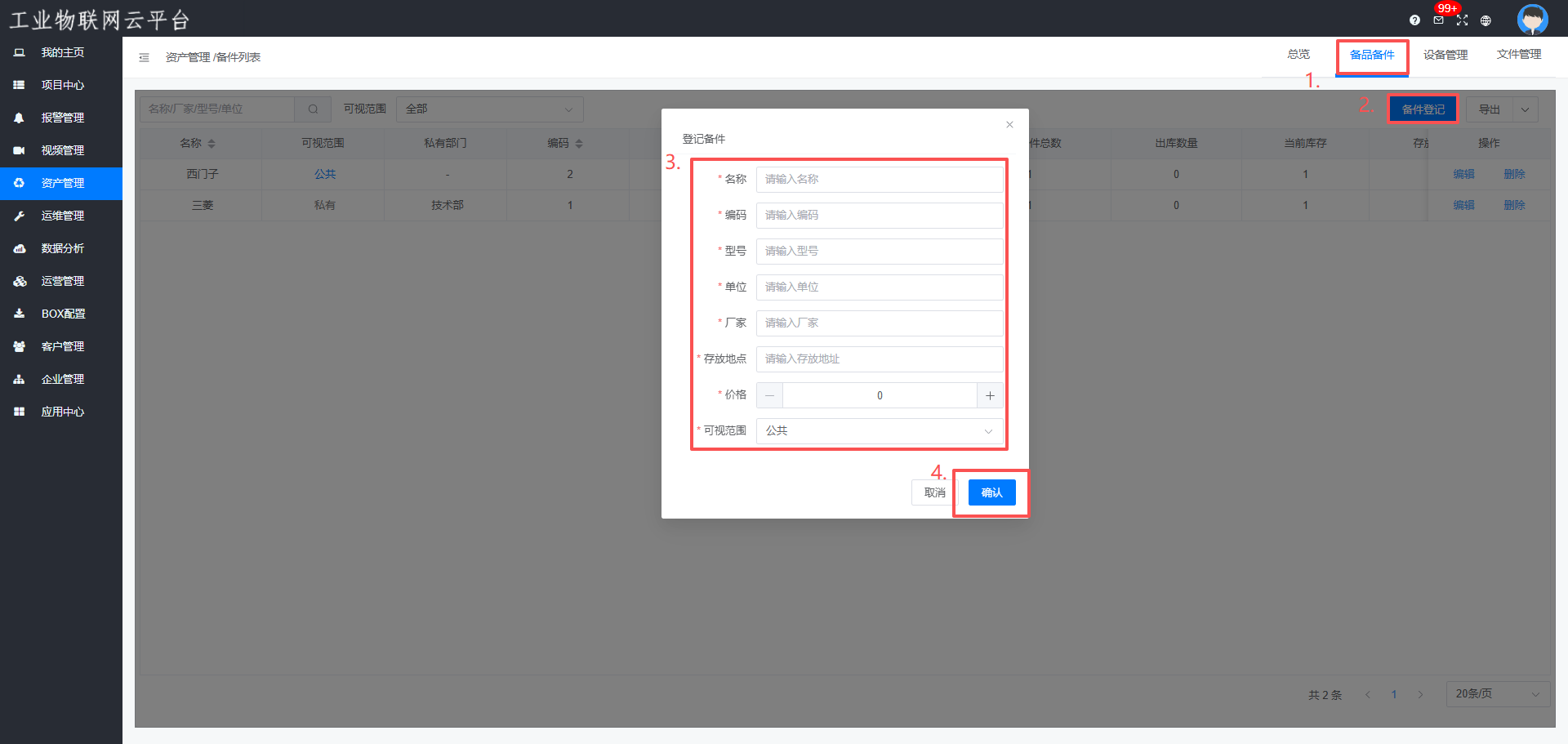Click the 确认 button
The width and height of the screenshot is (1568, 744).
tap(991, 492)
